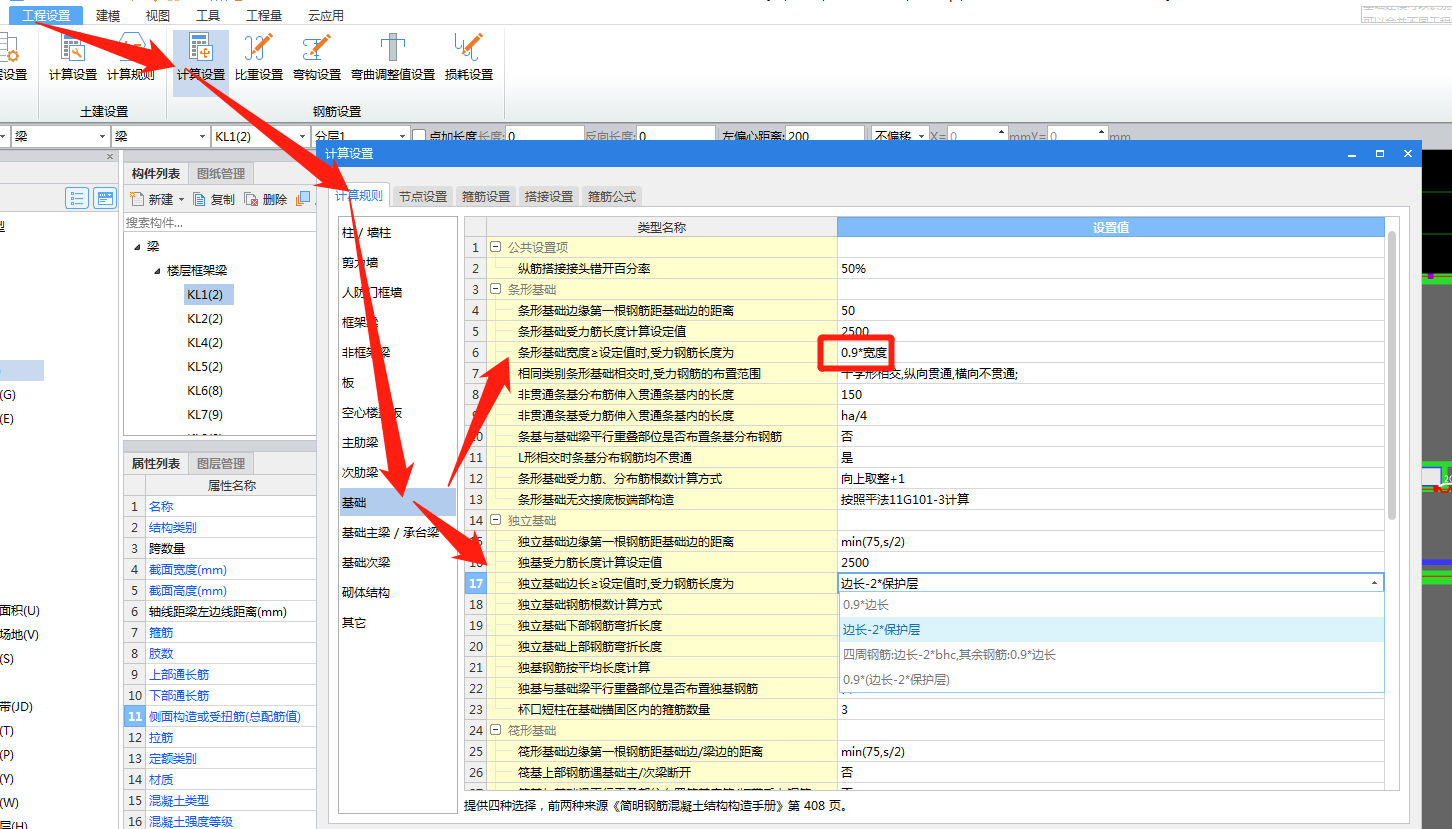The height and width of the screenshot is (829, 1452).
Task: Collapse 梁 tree node
Action: pos(135,246)
